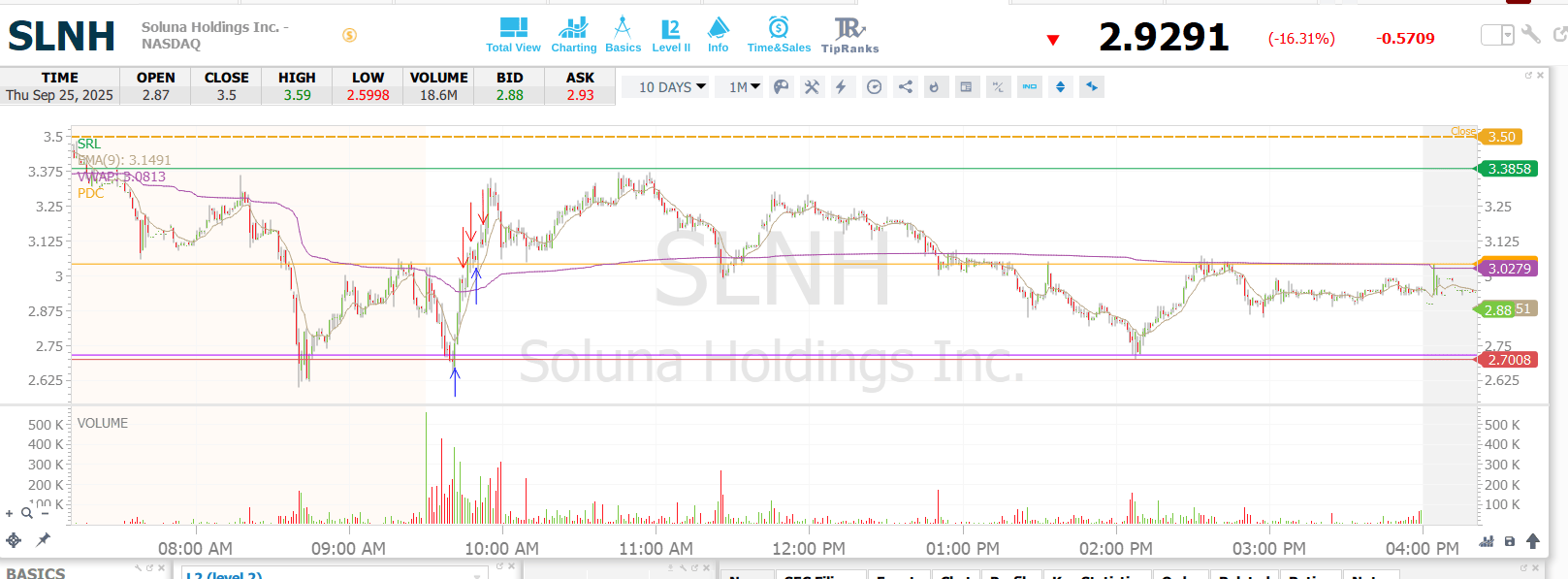Open the TipRanks tool

pyautogui.click(x=849, y=35)
